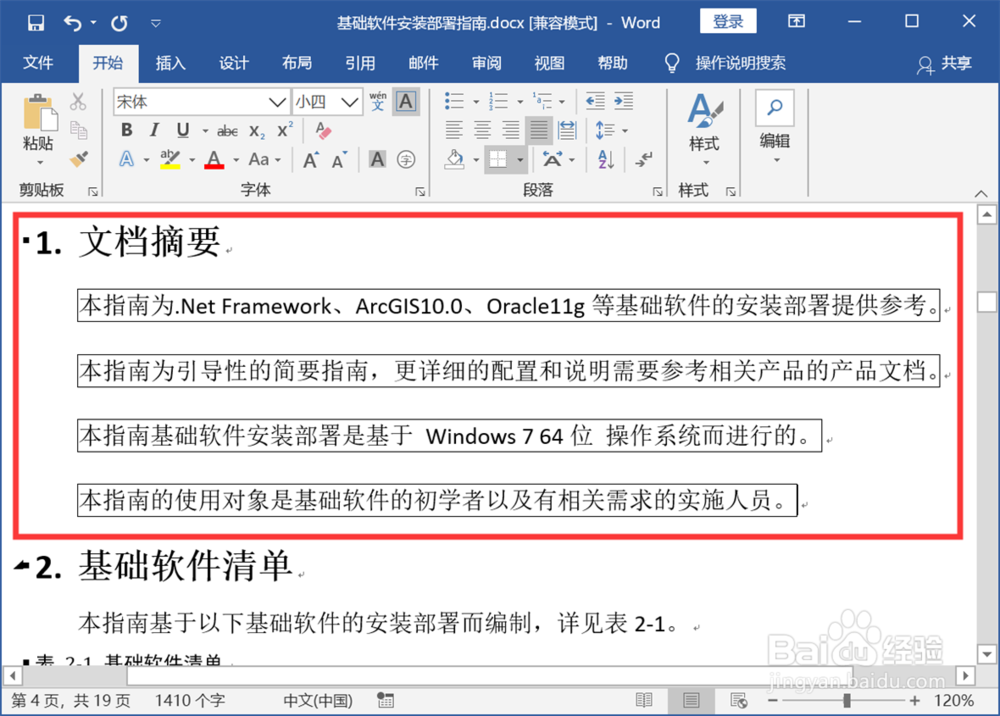Open the 文件 menu
This screenshot has height=716, width=1000.
point(40,63)
